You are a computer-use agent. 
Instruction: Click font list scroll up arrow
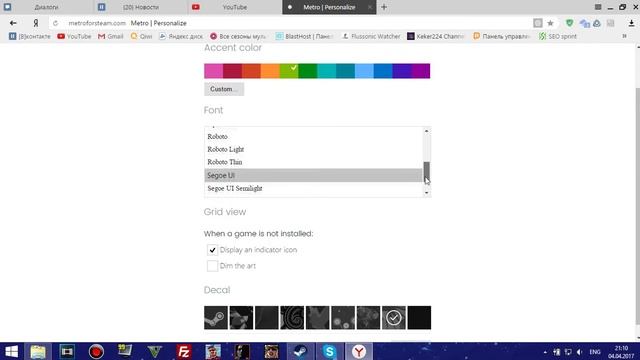point(427,131)
